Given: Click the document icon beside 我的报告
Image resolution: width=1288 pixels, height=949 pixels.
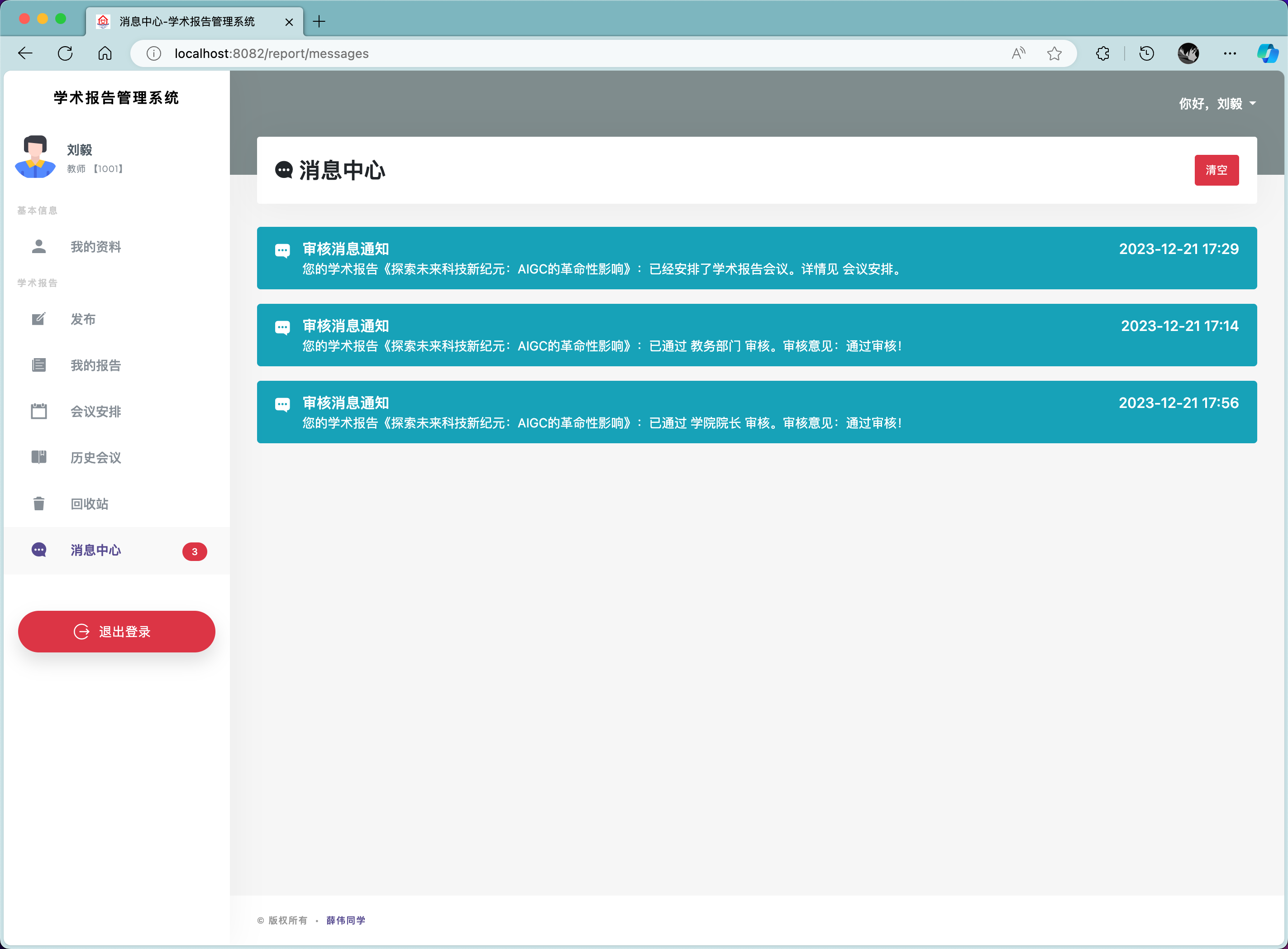Looking at the screenshot, I should pyautogui.click(x=38, y=365).
